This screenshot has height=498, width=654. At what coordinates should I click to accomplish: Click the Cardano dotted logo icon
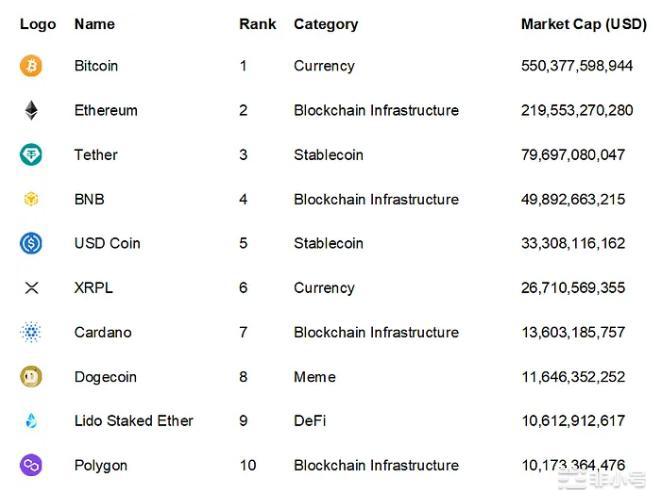pyautogui.click(x=31, y=332)
